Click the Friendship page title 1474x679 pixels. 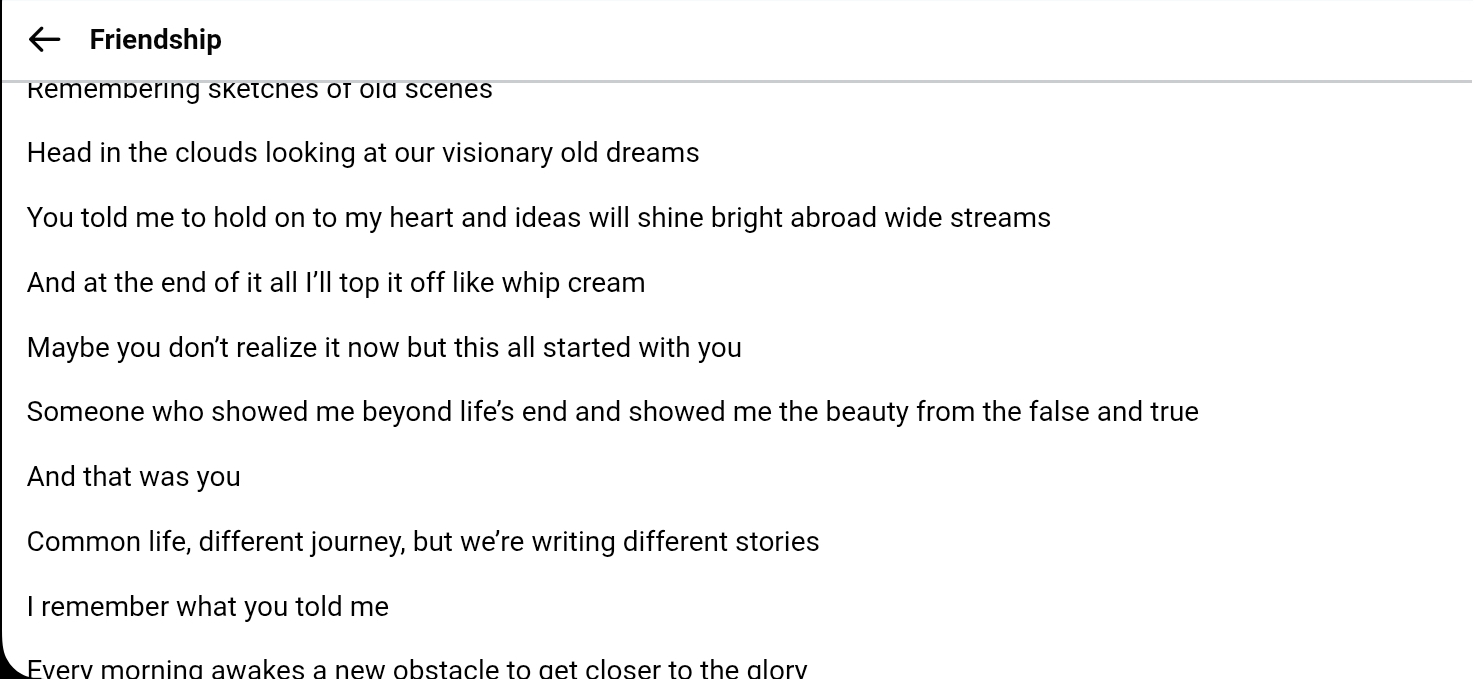pos(155,40)
